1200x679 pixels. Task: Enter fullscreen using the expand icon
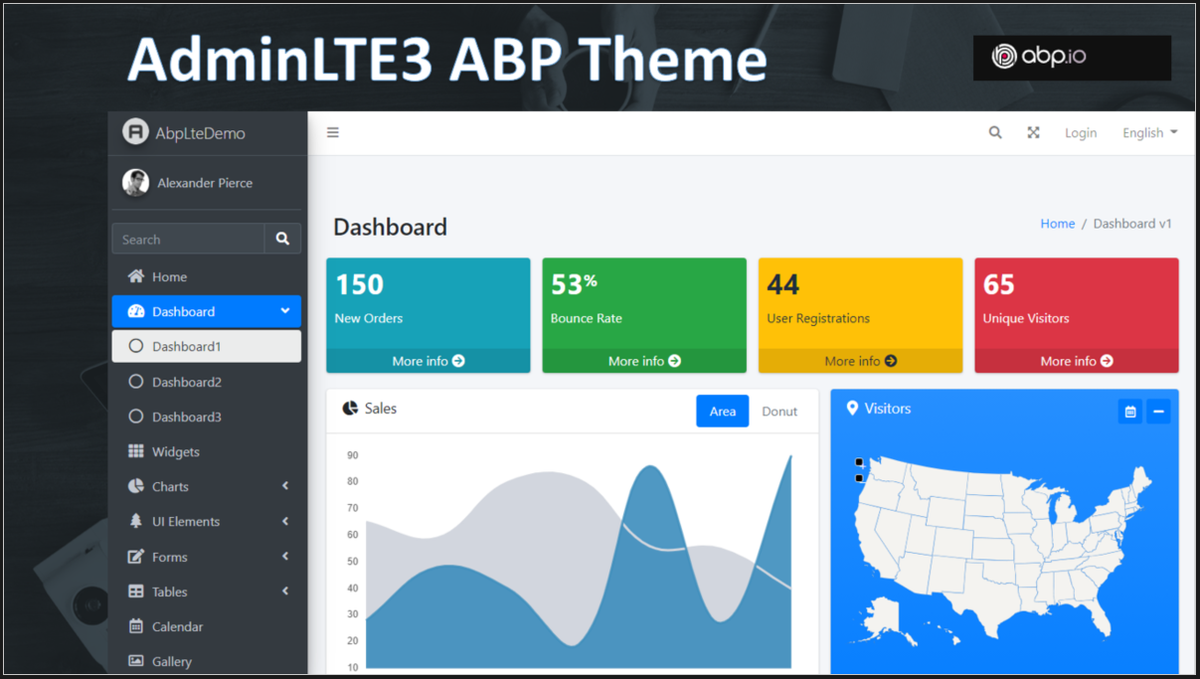pos(1033,132)
